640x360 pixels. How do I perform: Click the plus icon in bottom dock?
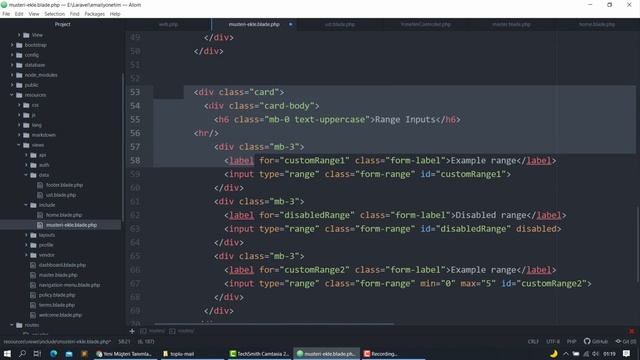[x=132, y=331]
